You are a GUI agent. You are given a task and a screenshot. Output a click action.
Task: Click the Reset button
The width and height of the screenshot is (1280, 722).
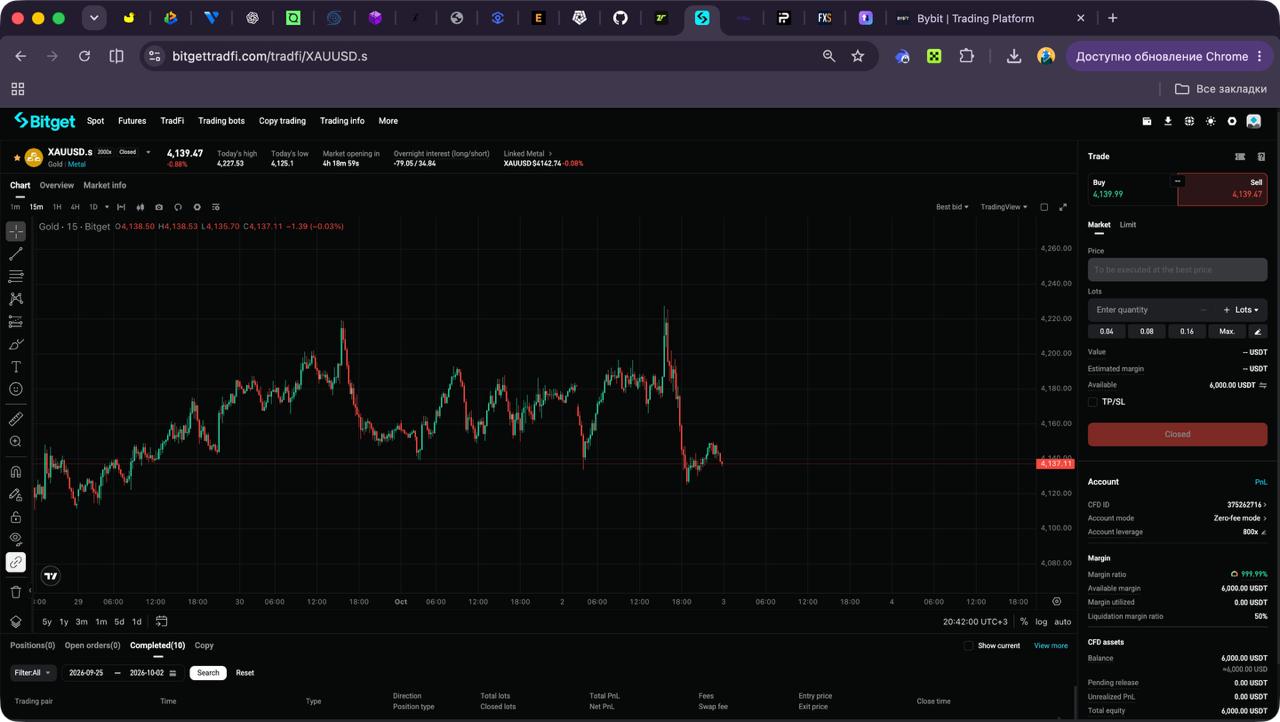pyautogui.click(x=245, y=673)
